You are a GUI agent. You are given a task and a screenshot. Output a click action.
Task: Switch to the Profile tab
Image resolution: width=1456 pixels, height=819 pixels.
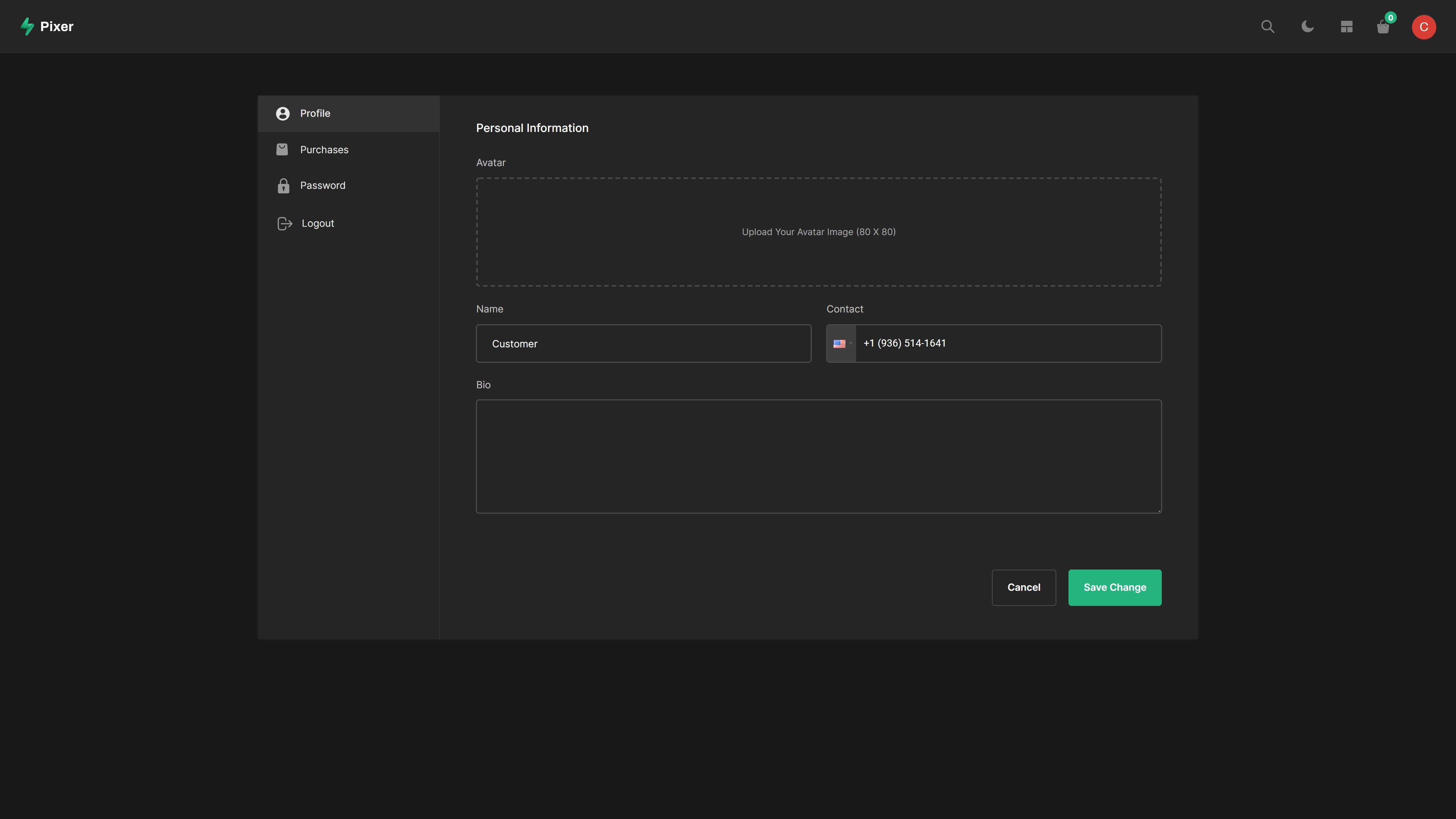coord(315,114)
